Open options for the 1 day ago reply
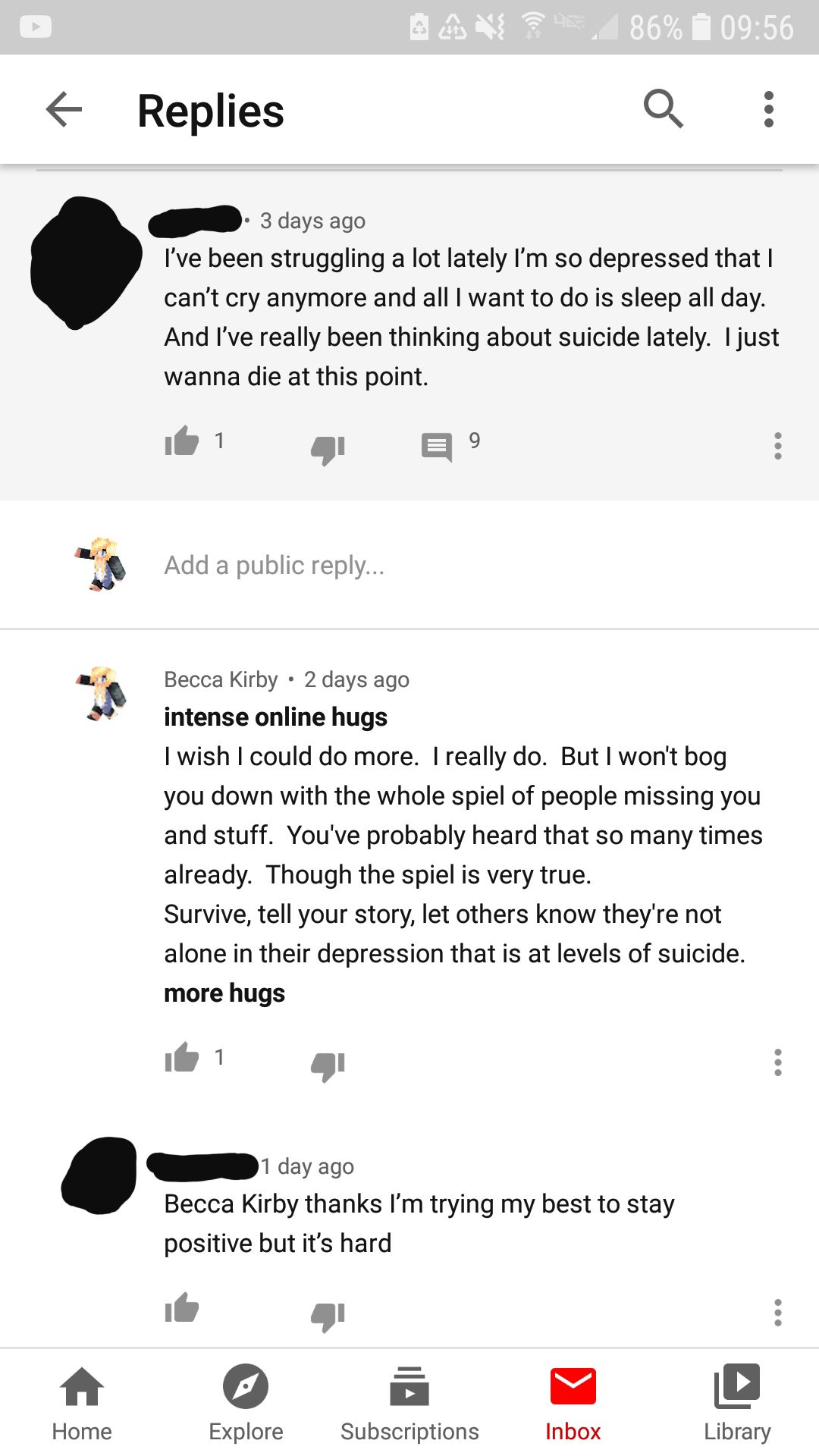819x1456 pixels. pyautogui.click(x=777, y=1313)
